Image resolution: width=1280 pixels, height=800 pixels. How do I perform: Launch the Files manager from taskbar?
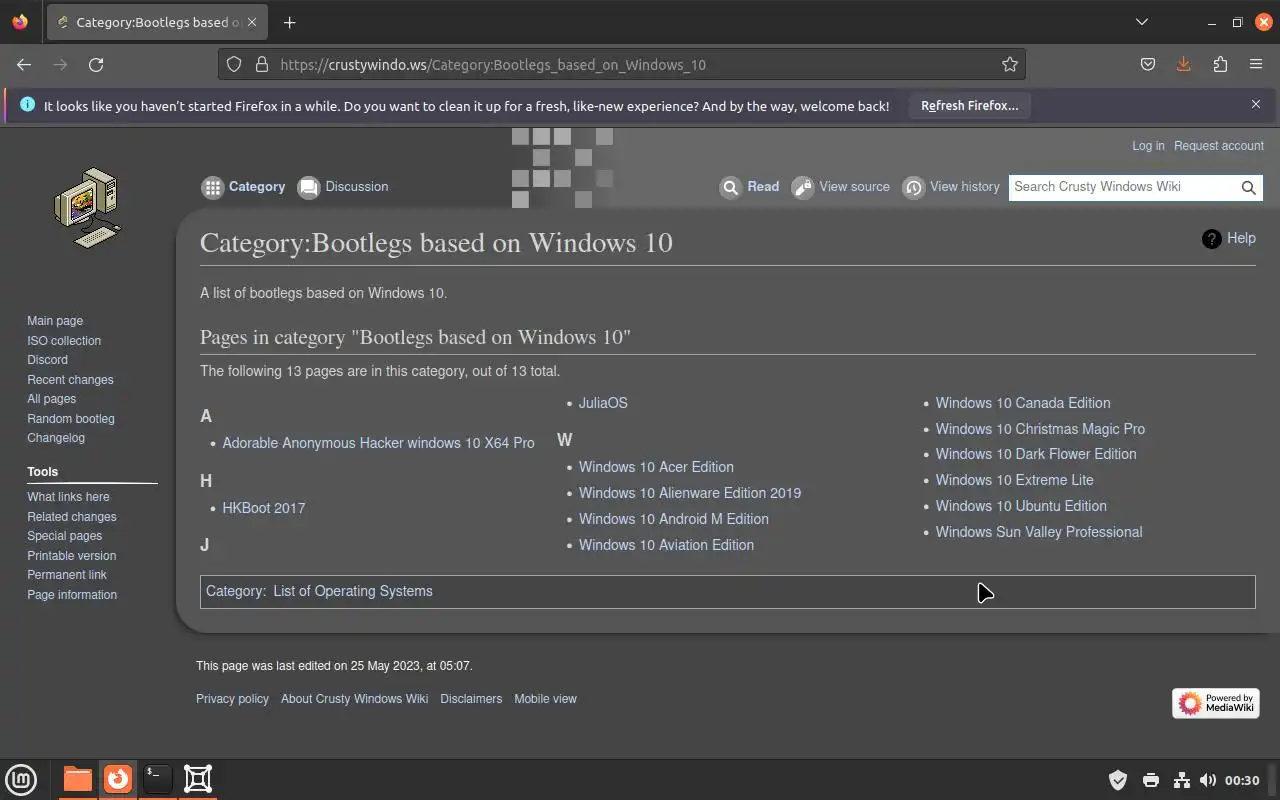[77, 779]
